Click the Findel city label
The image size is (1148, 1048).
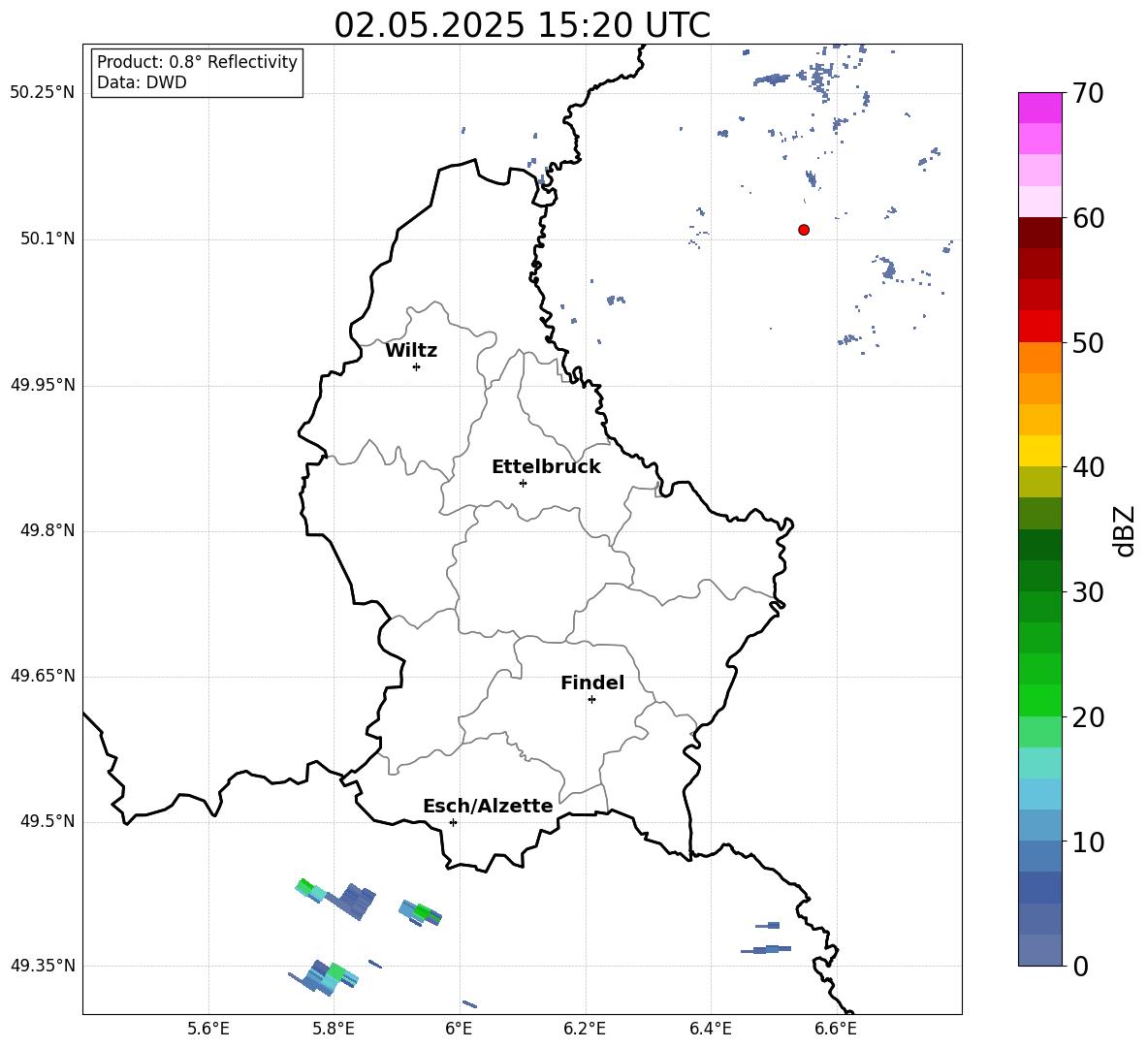click(592, 683)
